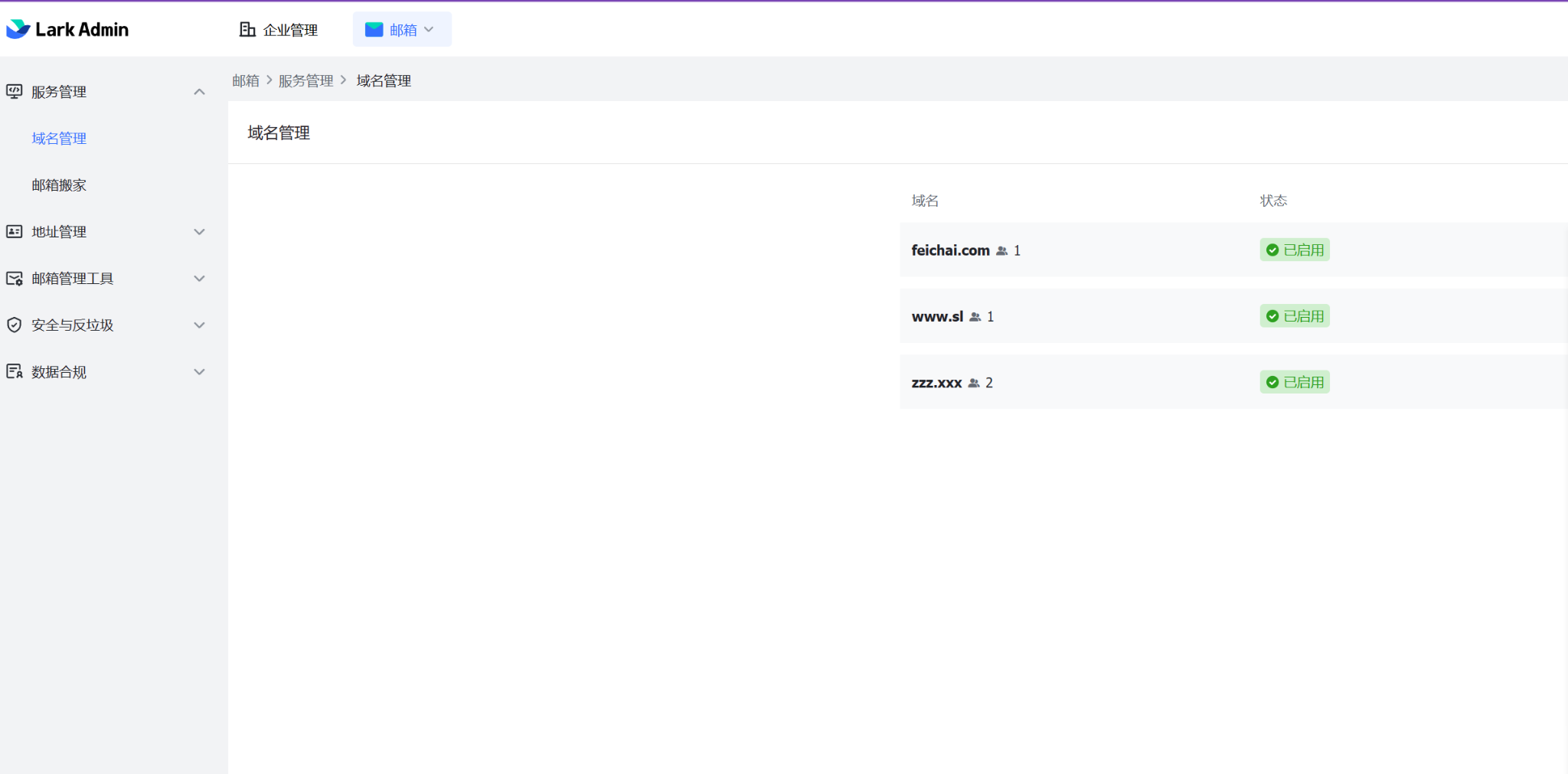Image resolution: width=1568 pixels, height=774 pixels.
Task: Click the mailbox management tools icon
Action: coord(15,279)
